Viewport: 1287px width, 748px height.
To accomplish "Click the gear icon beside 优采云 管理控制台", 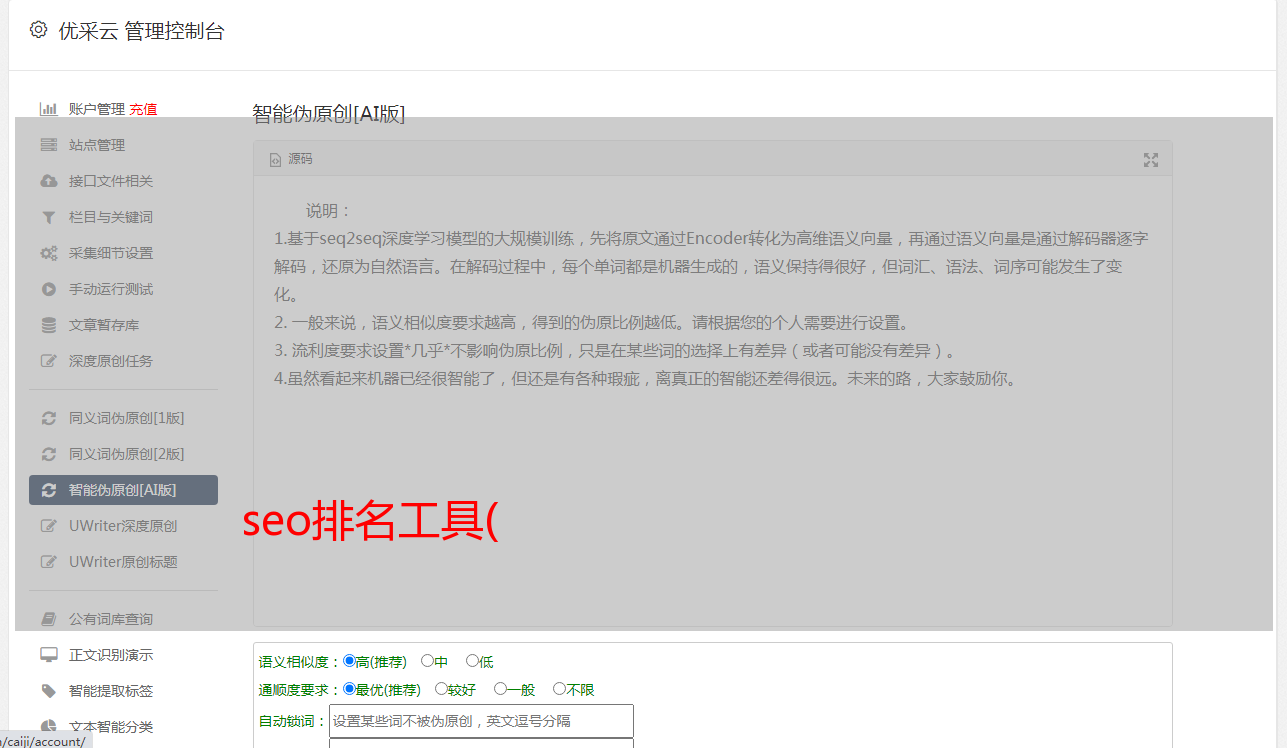I will click(x=38, y=30).
